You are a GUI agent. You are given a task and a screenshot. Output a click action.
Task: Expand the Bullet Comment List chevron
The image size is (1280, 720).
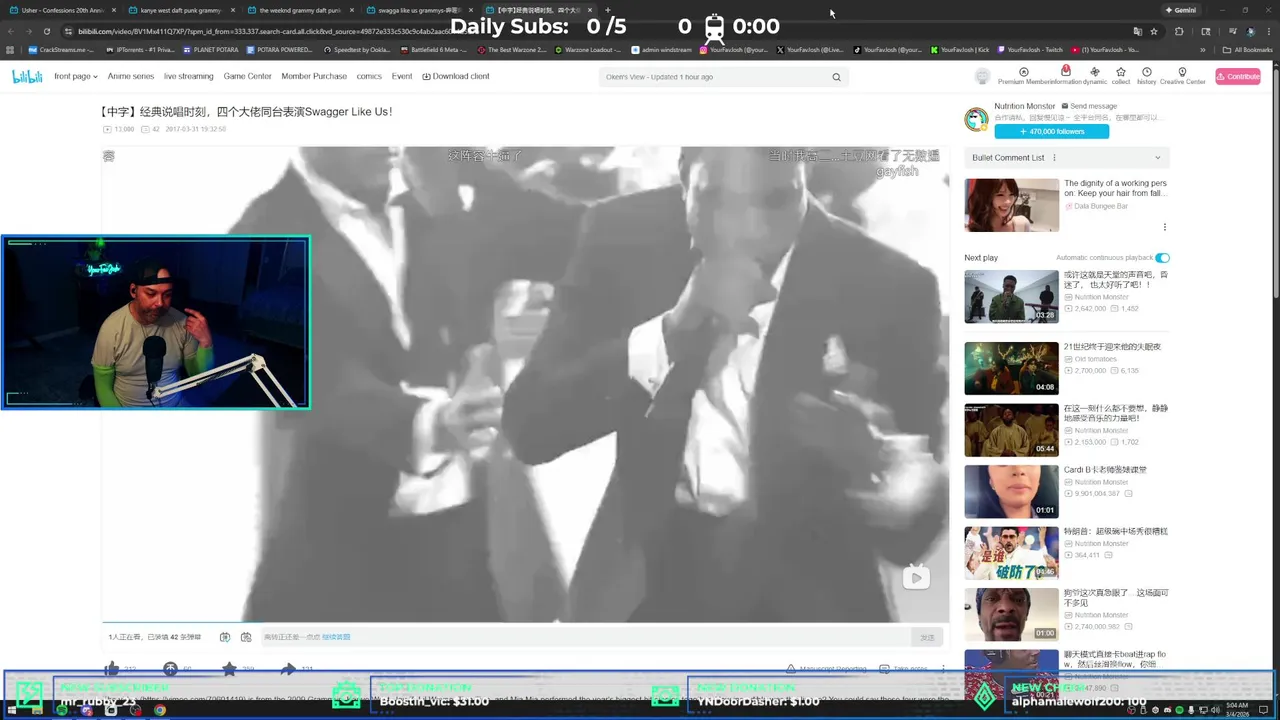[x=1158, y=157]
